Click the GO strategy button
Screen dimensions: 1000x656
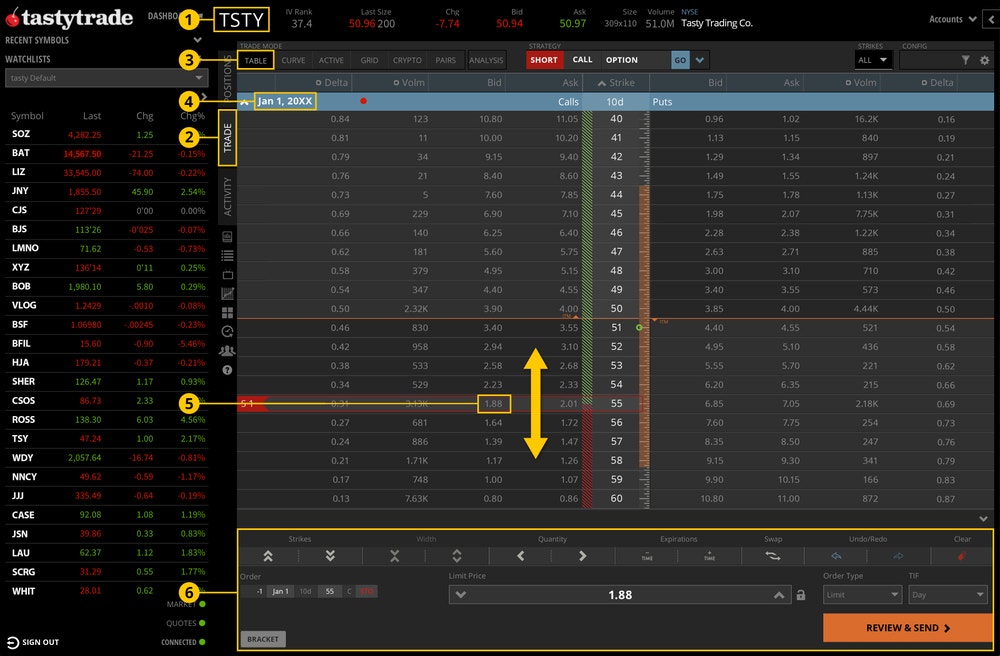(680, 60)
